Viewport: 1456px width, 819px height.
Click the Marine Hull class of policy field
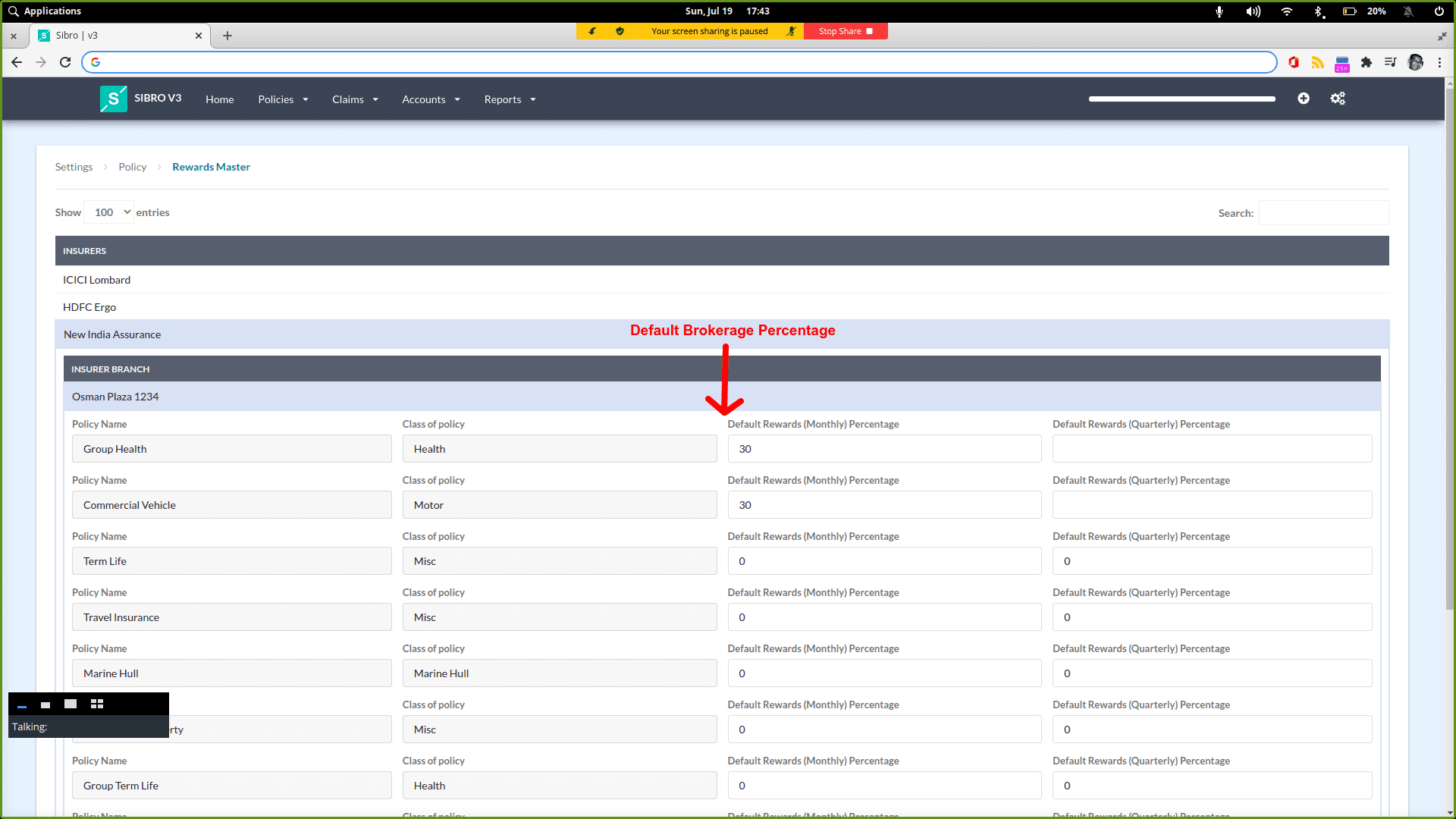[559, 673]
